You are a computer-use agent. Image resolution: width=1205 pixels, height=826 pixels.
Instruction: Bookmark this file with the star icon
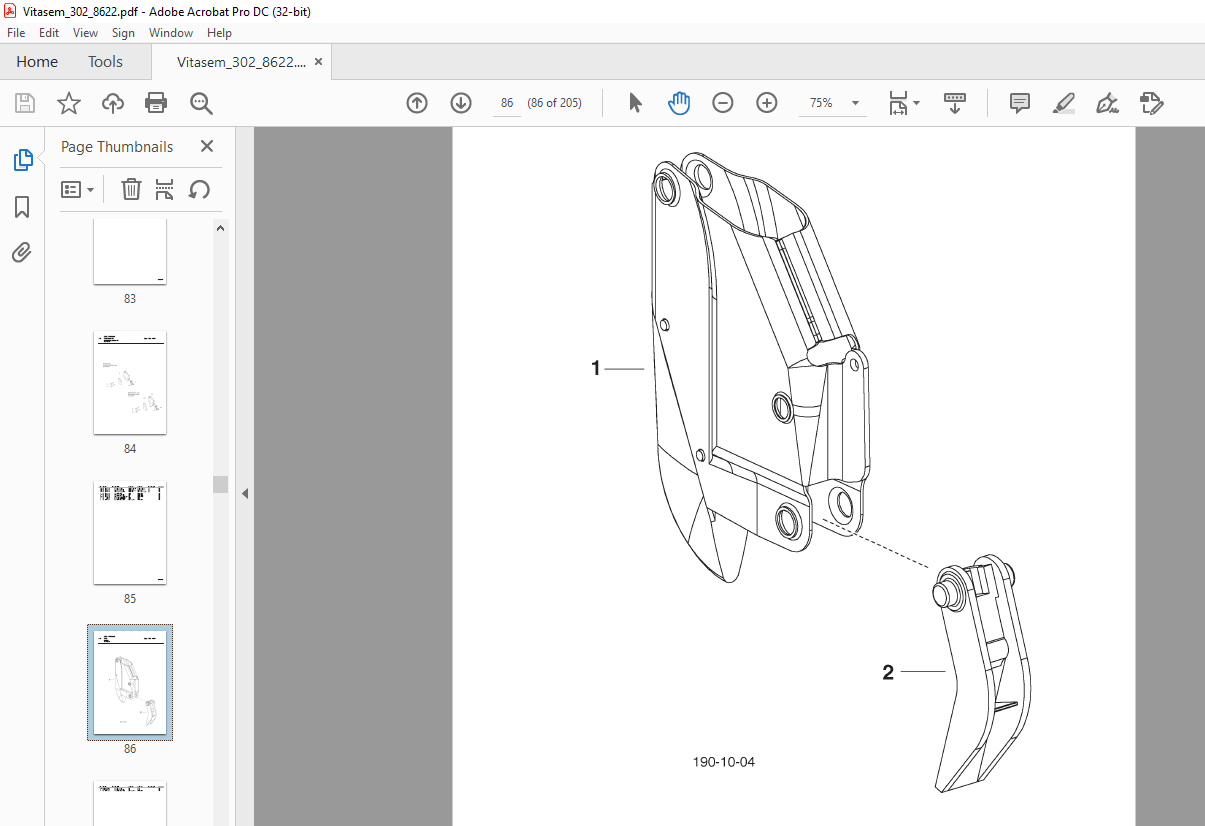pyautogui.click(x=69, y=103)
